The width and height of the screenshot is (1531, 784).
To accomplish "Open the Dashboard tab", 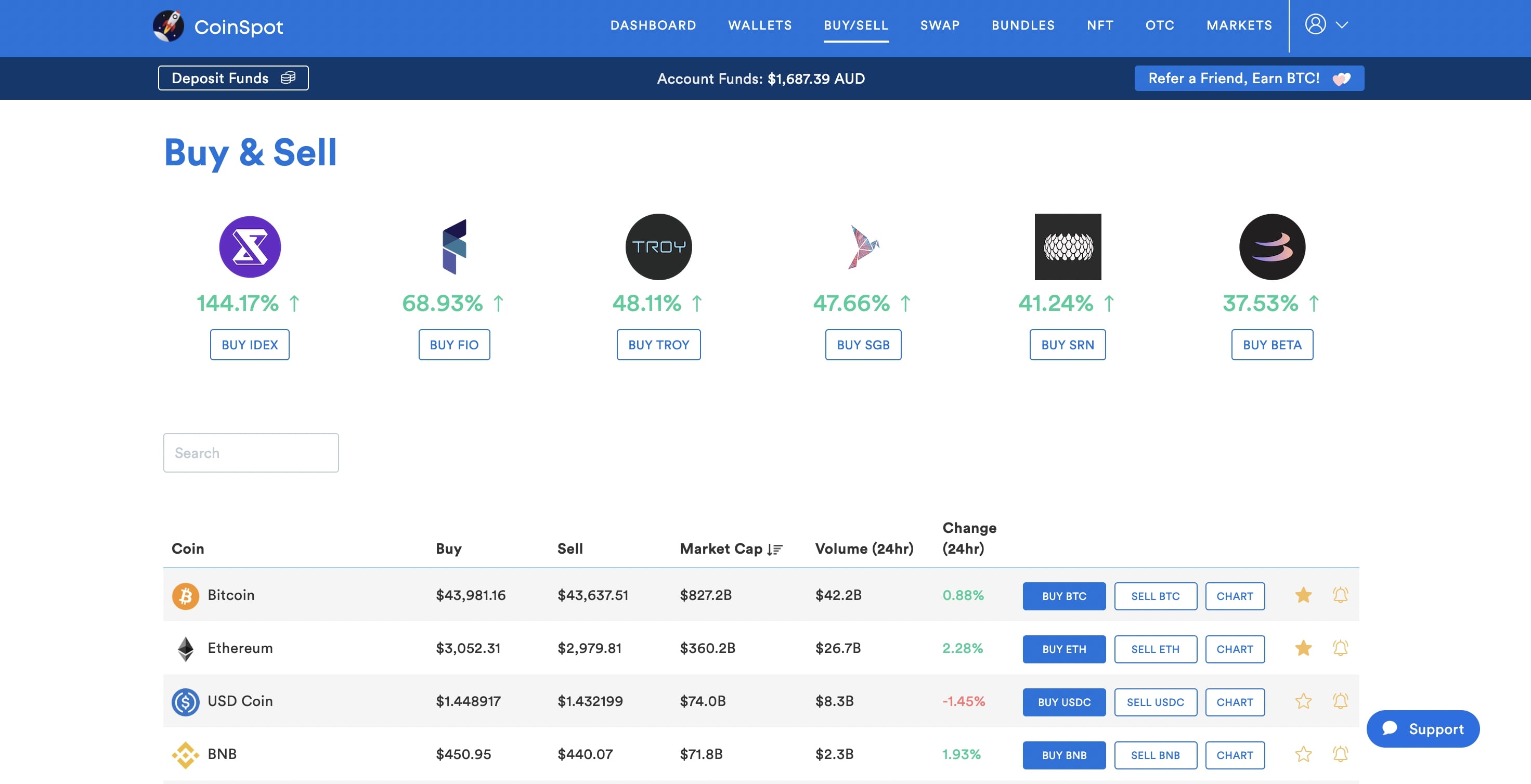I will [x=653, y=25].
